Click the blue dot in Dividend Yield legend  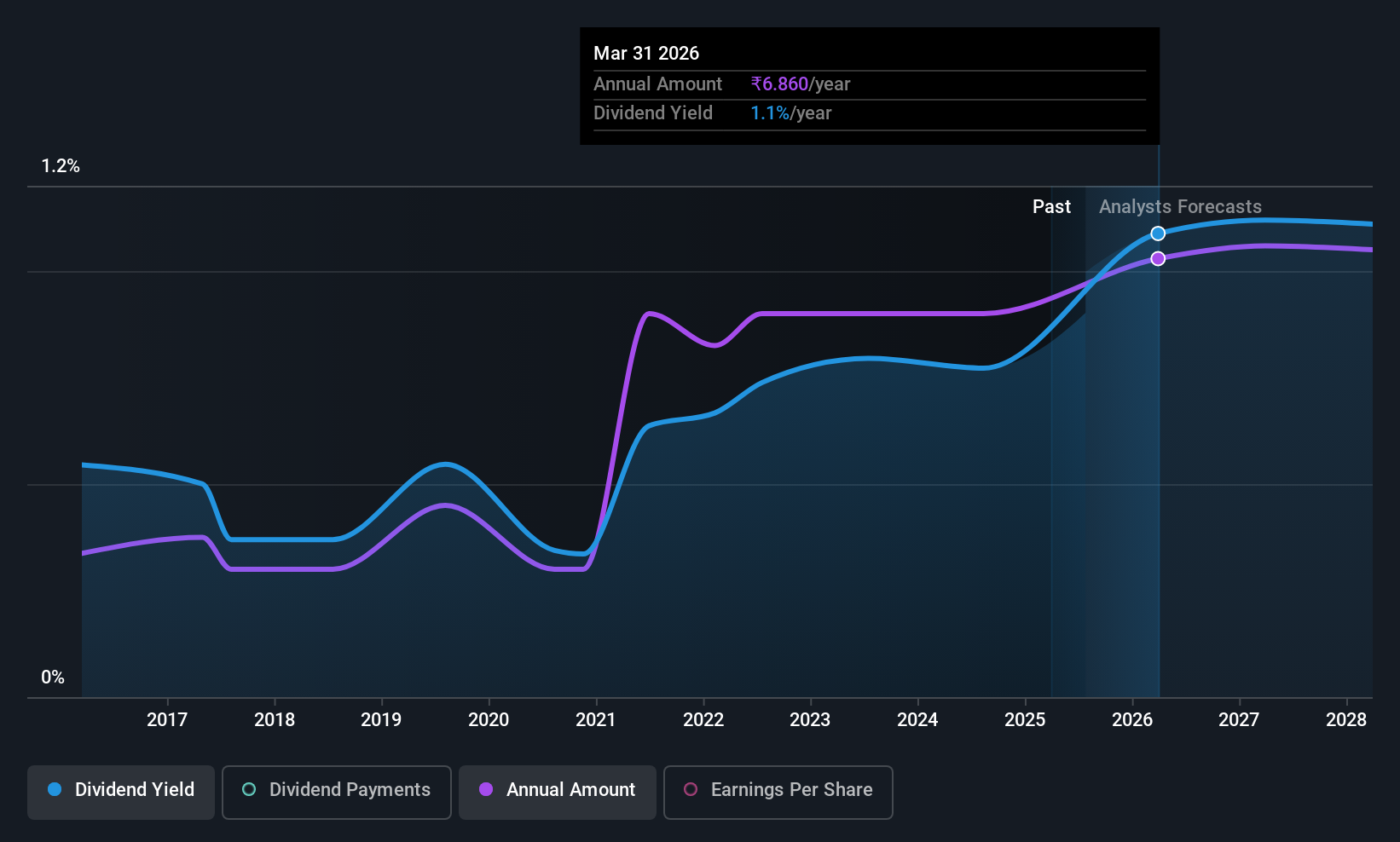click(55, 790)
